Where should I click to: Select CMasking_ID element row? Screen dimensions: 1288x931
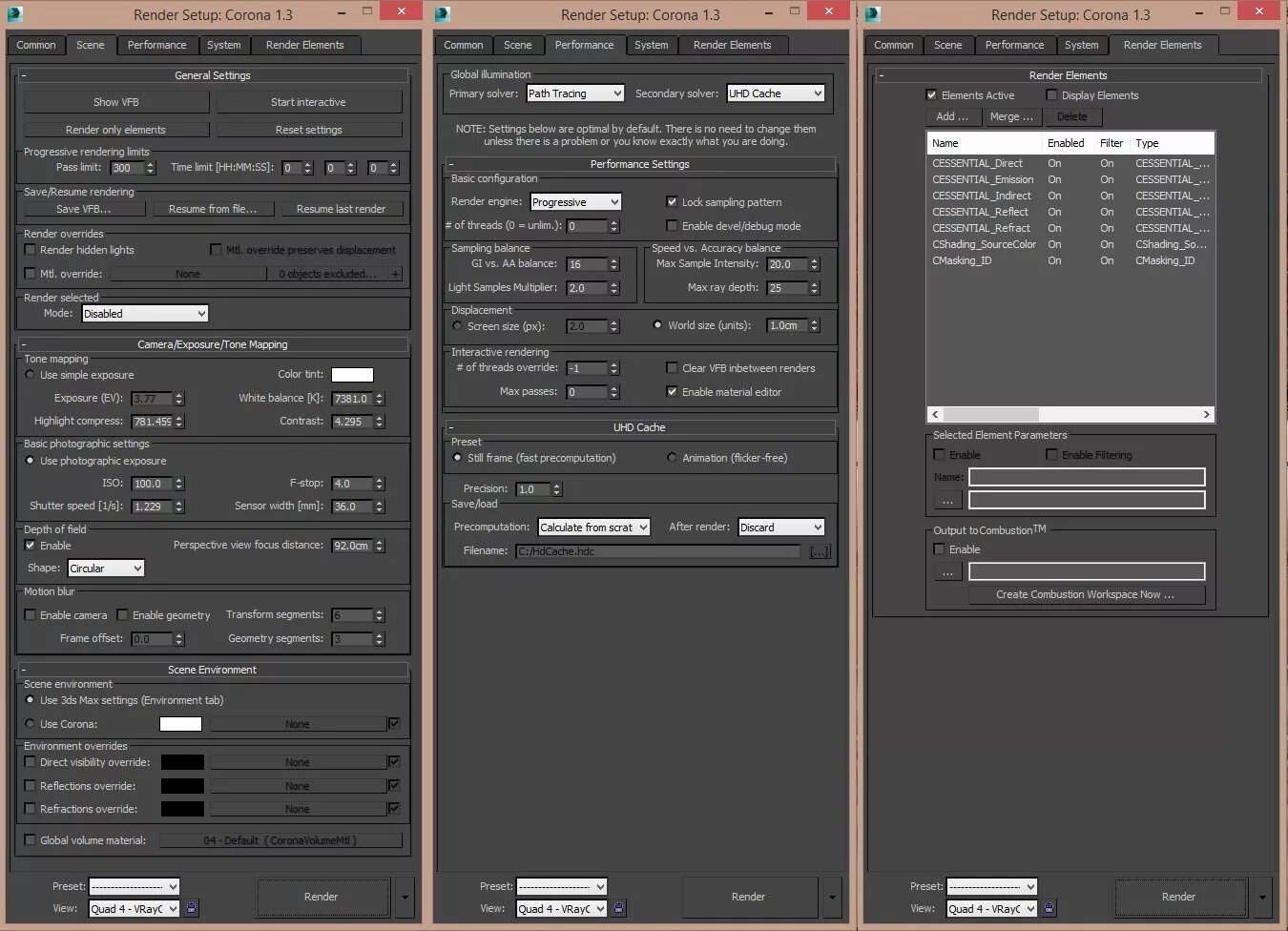pos(1070,260)
